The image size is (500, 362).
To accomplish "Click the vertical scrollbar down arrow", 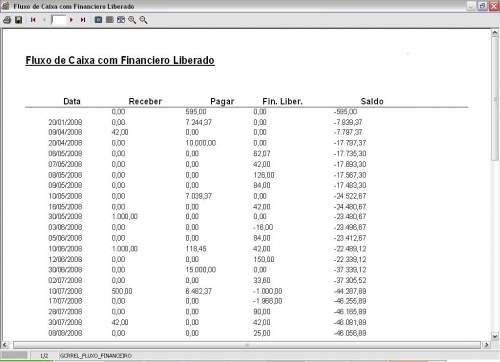I will point(495,336).
